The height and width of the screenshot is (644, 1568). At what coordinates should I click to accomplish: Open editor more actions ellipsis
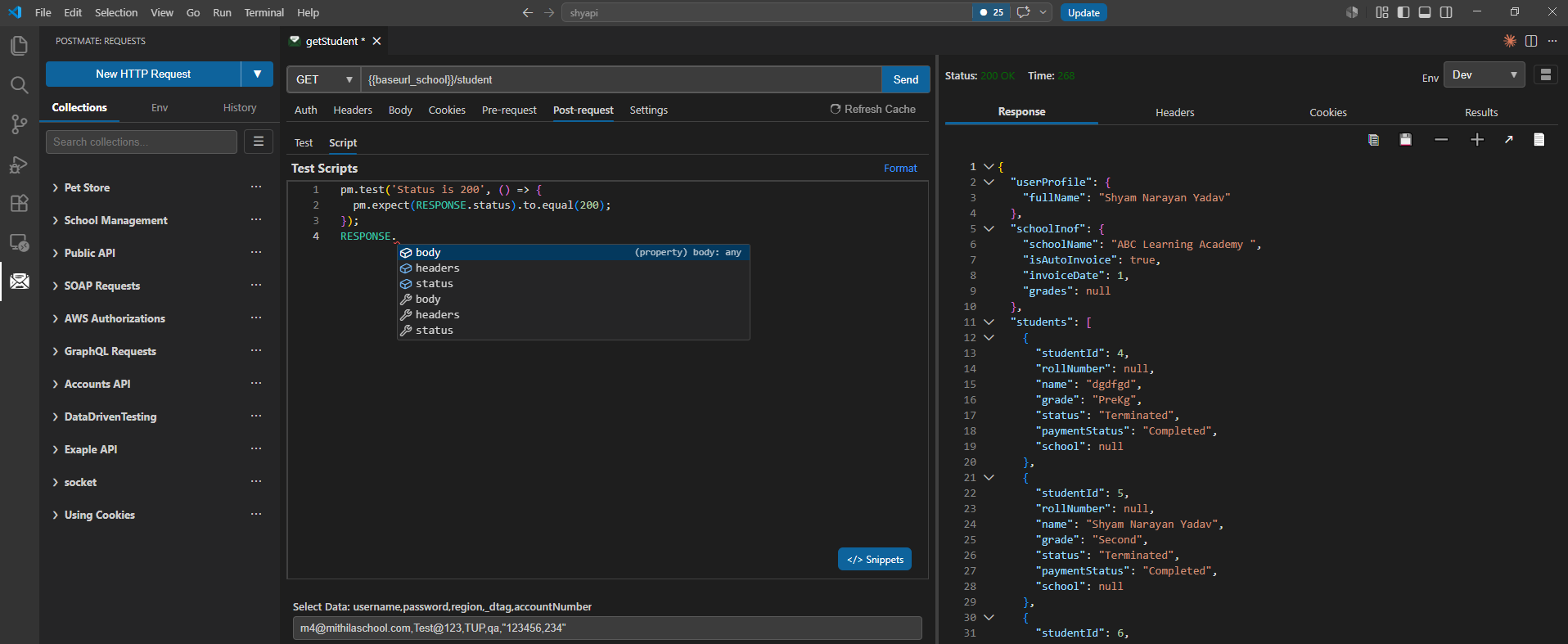[x=1552, y=41]
